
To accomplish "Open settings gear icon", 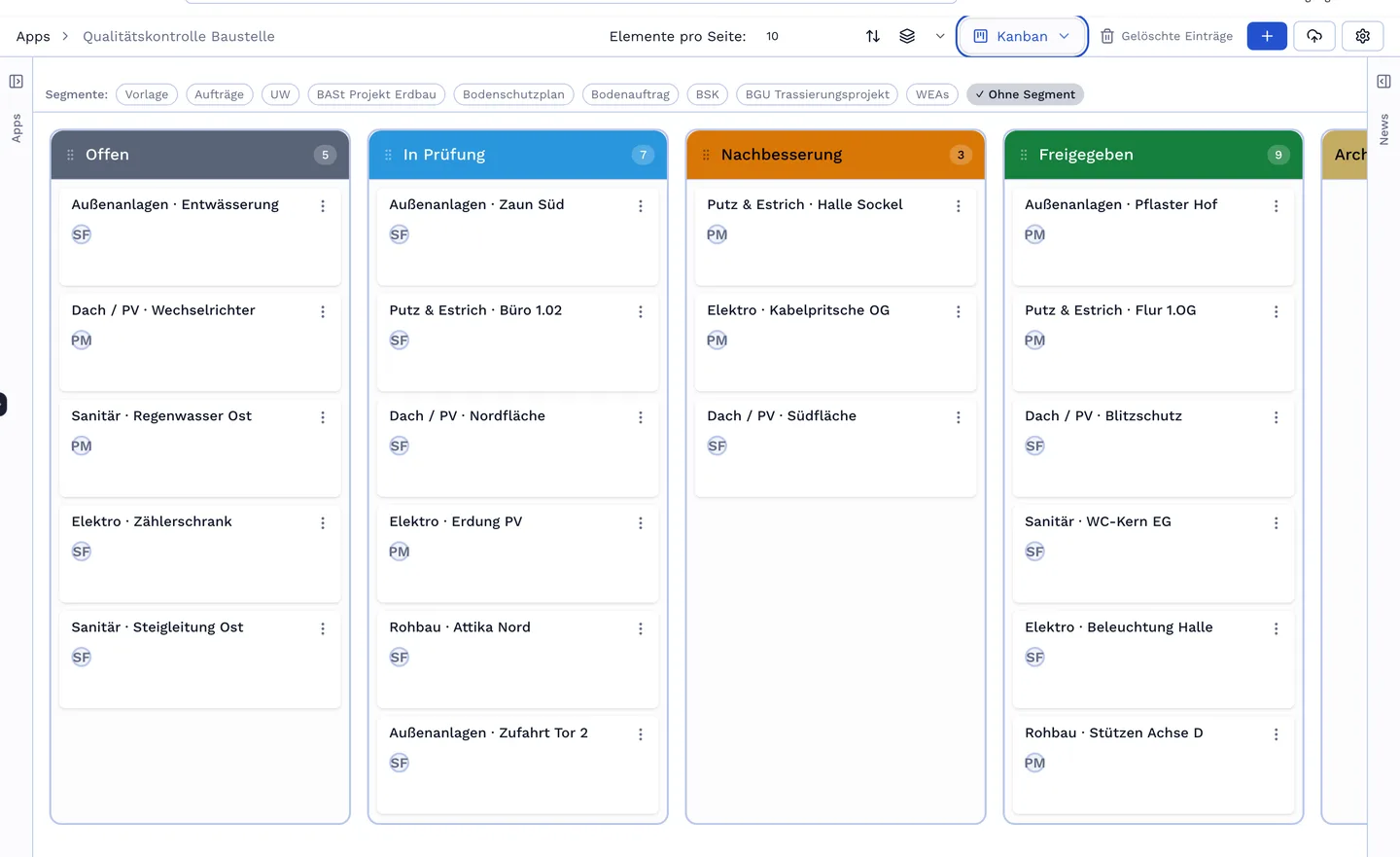I will pos(1363,36).
